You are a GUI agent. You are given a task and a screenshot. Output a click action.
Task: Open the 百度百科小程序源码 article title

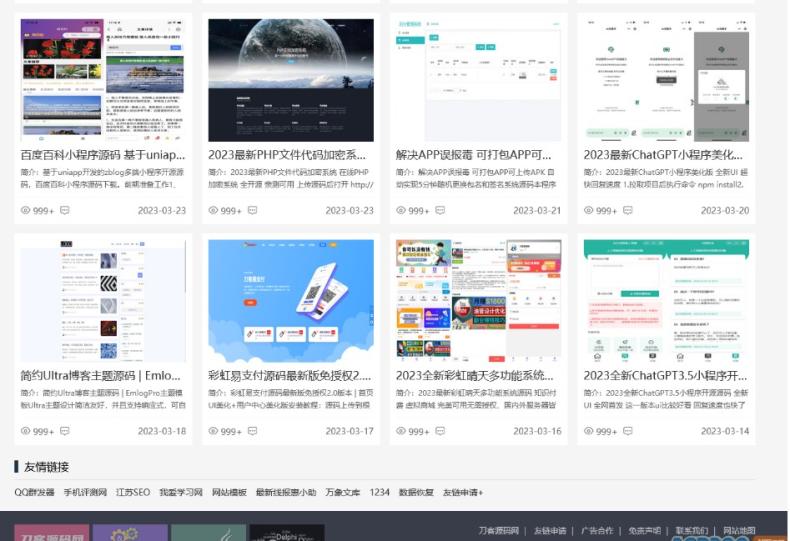[x=102, y=155]
